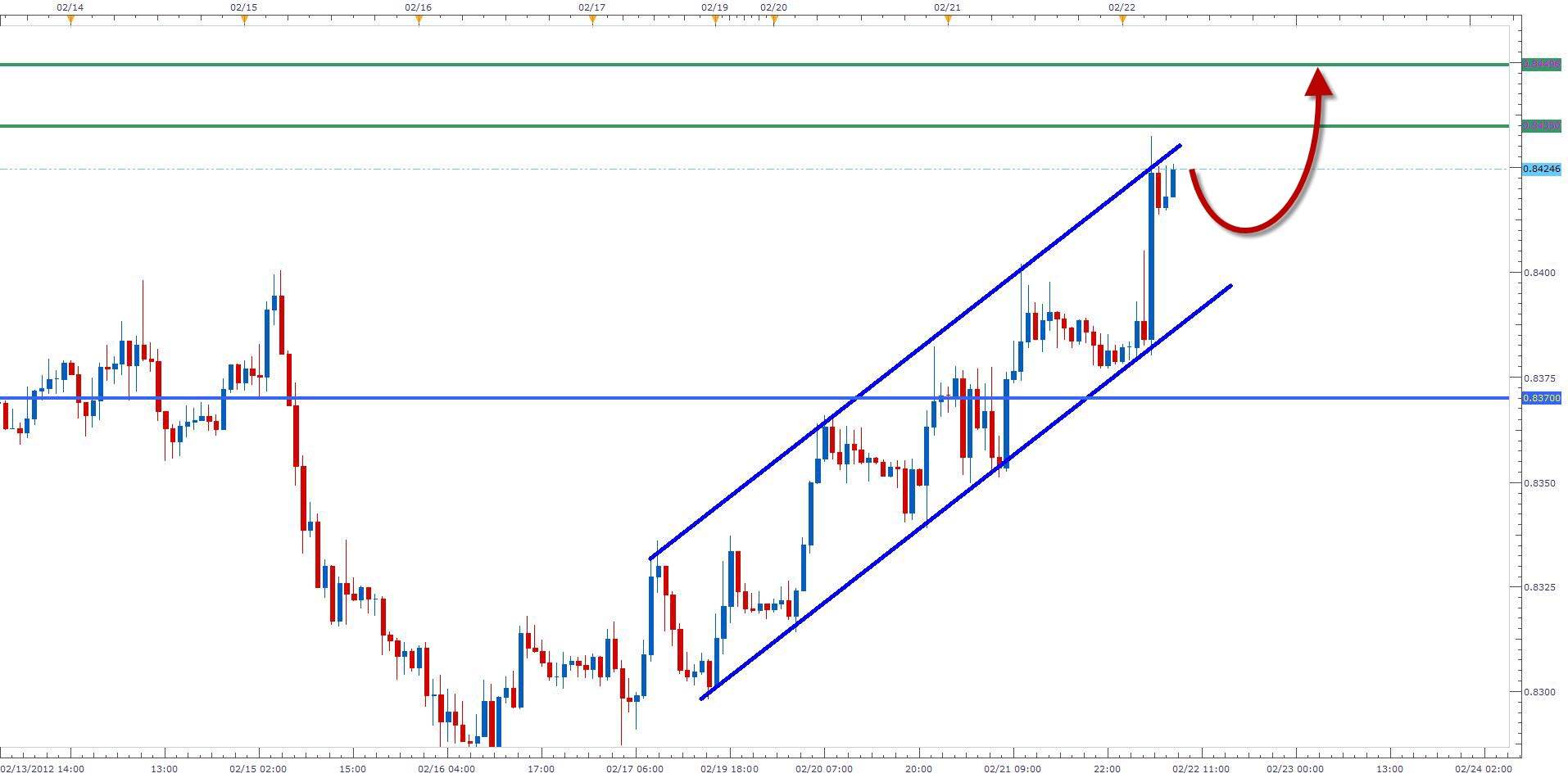The image size is (1568, 778).
Task: Click the 02/17 06:00 time label
Action: [635, 769]
